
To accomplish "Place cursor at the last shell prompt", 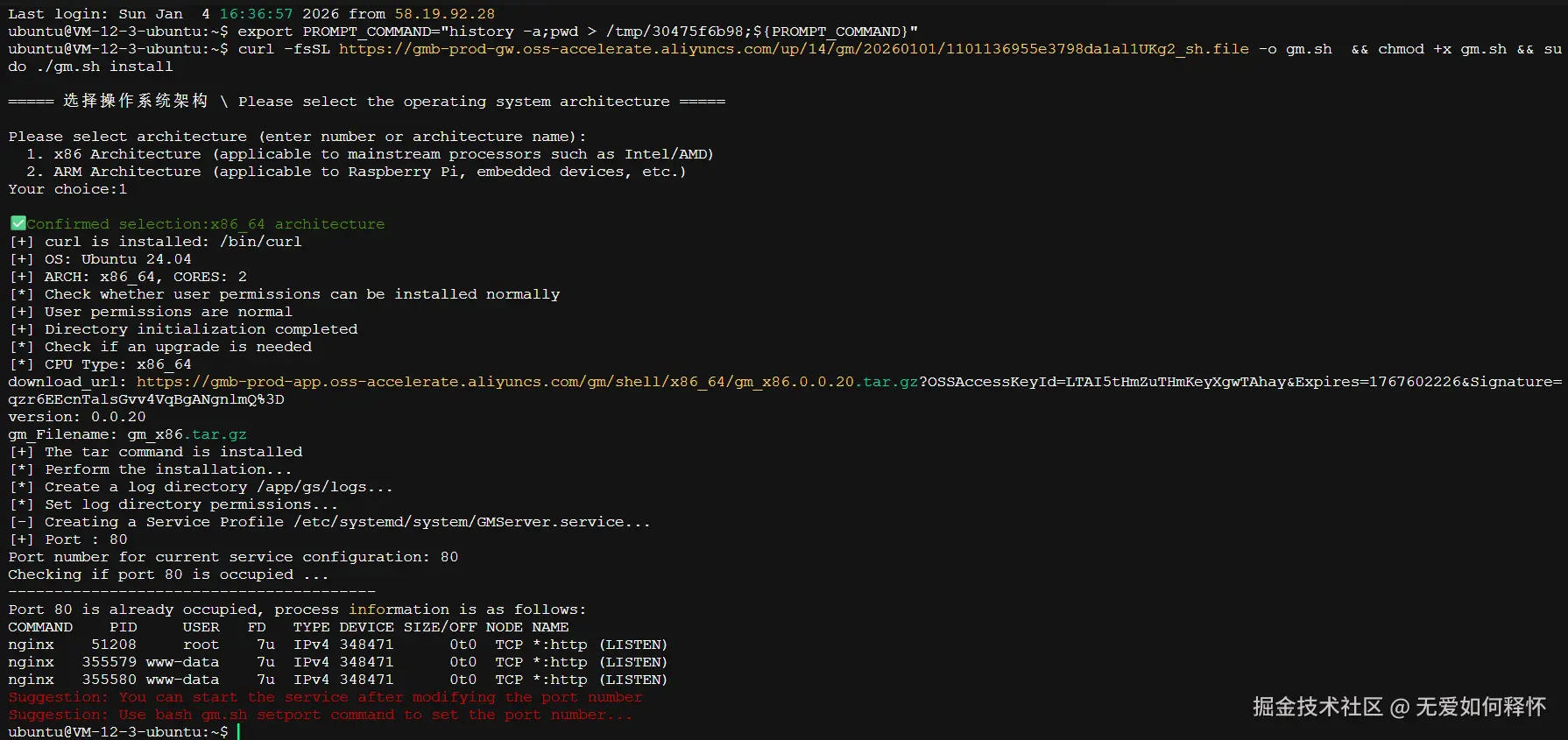I will click(237, 732).
